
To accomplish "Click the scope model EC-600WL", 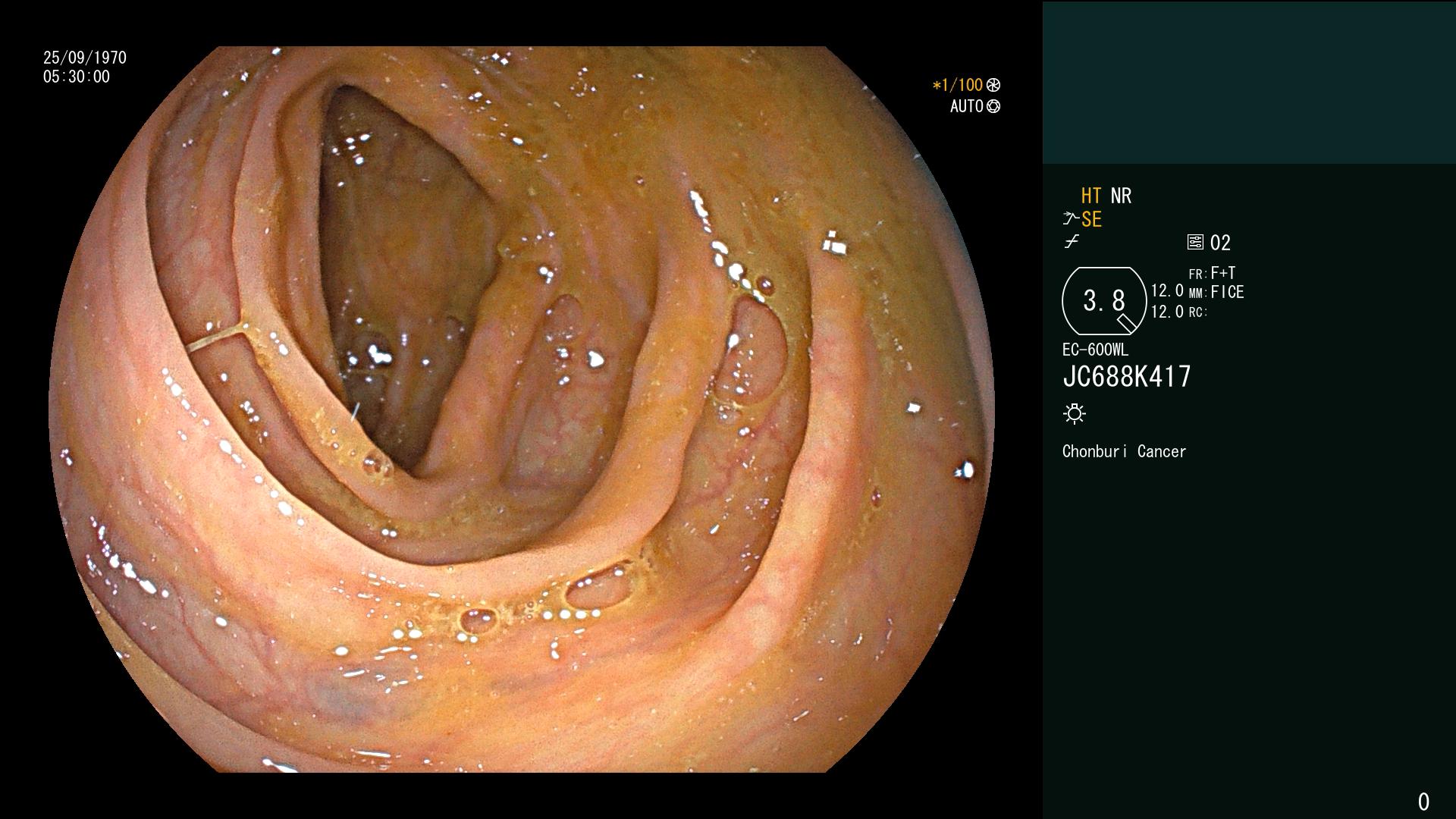I will [x=1095, y=350].
